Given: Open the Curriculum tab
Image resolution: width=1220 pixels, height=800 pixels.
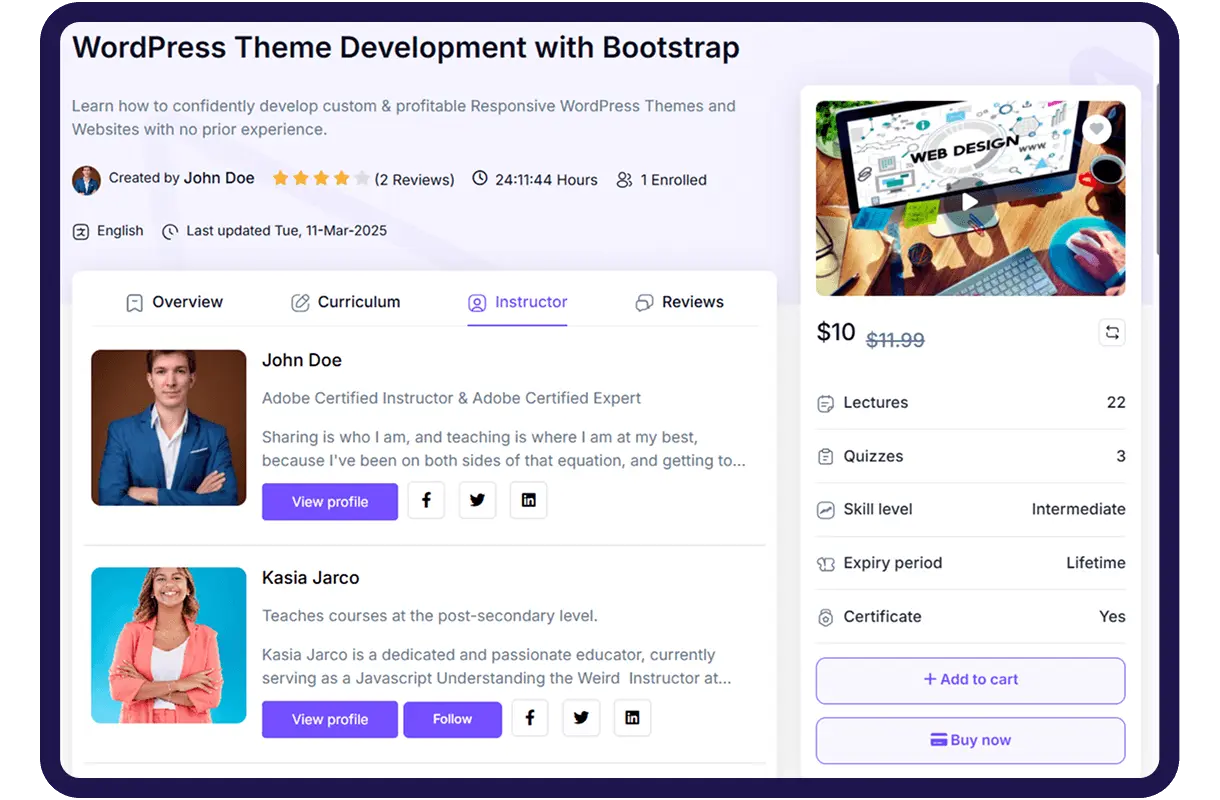Looking at the screenshot, I should 345,302.
